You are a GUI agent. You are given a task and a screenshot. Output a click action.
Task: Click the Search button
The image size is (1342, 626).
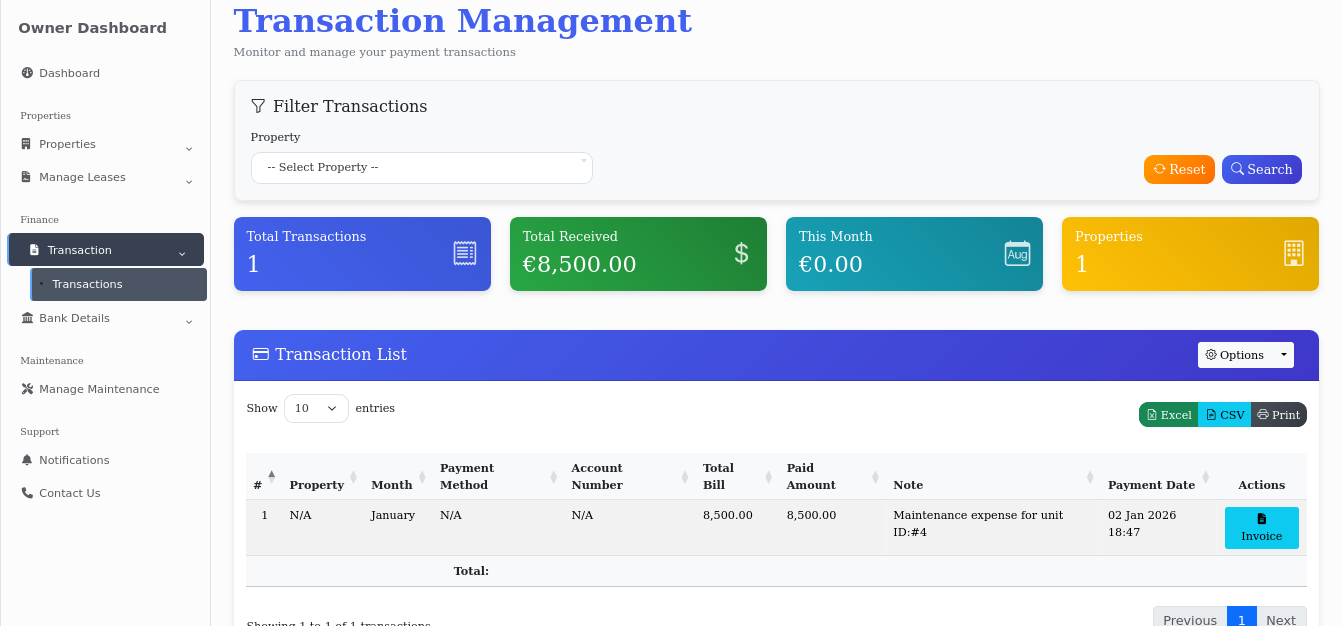[1261, 169]
